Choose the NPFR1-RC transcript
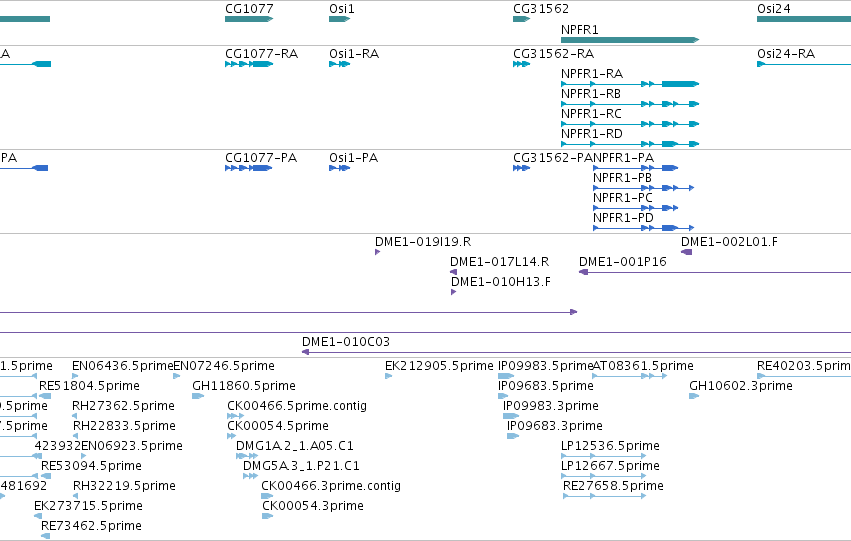Screen dimensions: 851x541 tap(630, 124)
